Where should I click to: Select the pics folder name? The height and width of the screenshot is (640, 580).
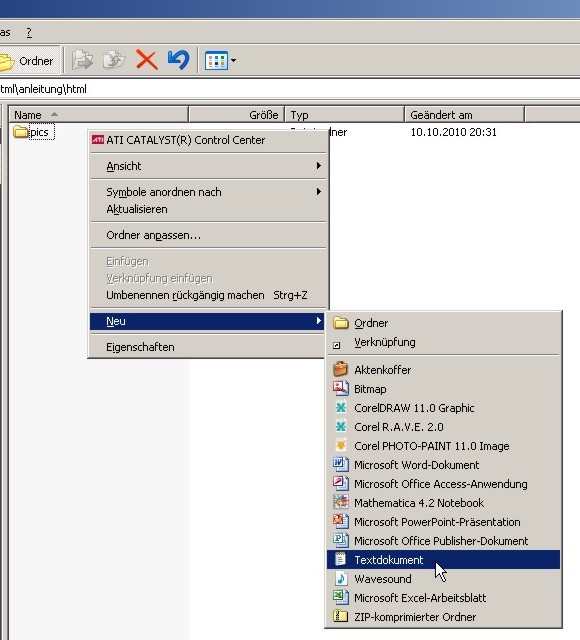(41, 132)
